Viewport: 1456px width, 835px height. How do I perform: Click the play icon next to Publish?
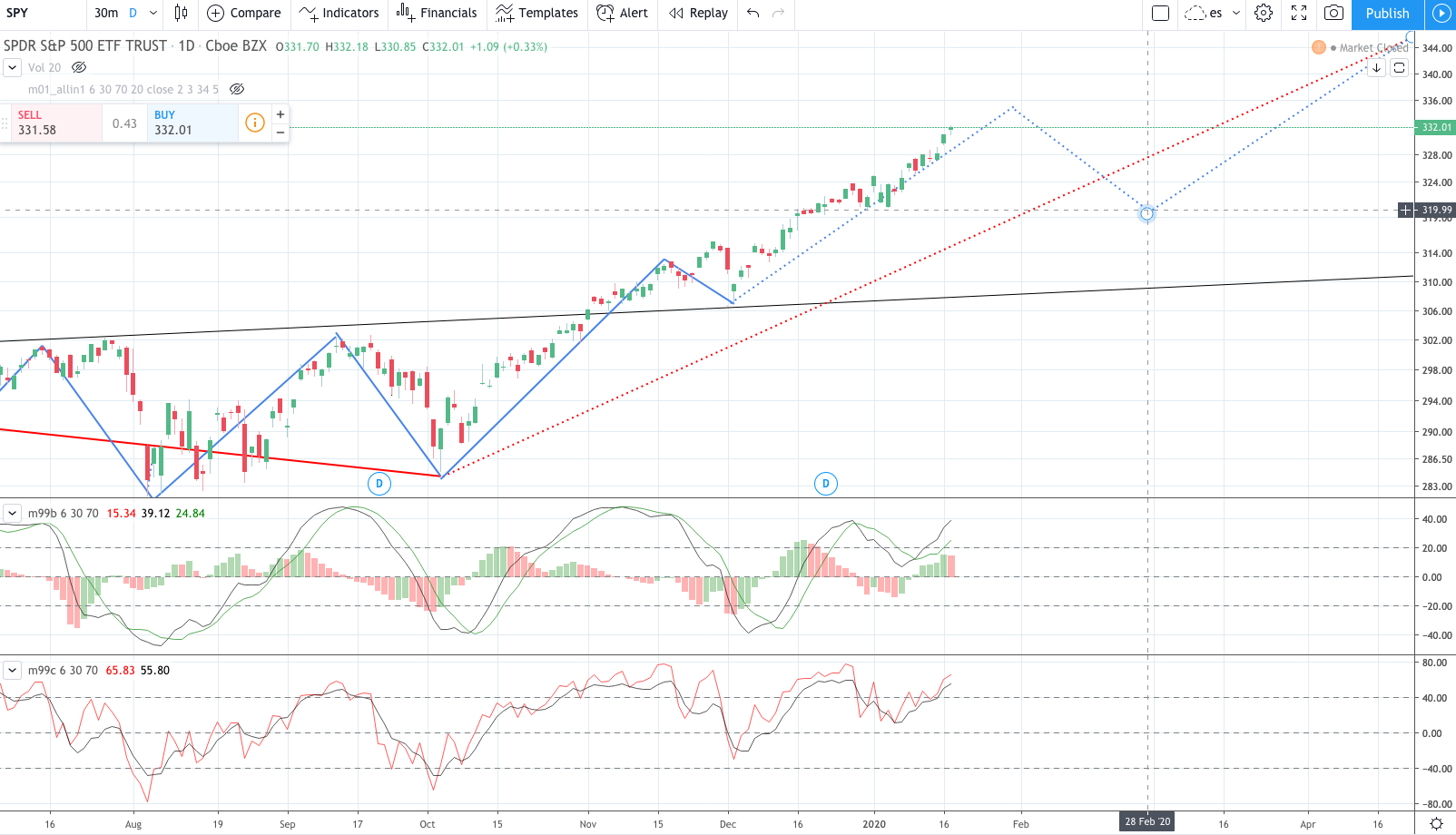pyautogui.click(x=1441, y=14)
